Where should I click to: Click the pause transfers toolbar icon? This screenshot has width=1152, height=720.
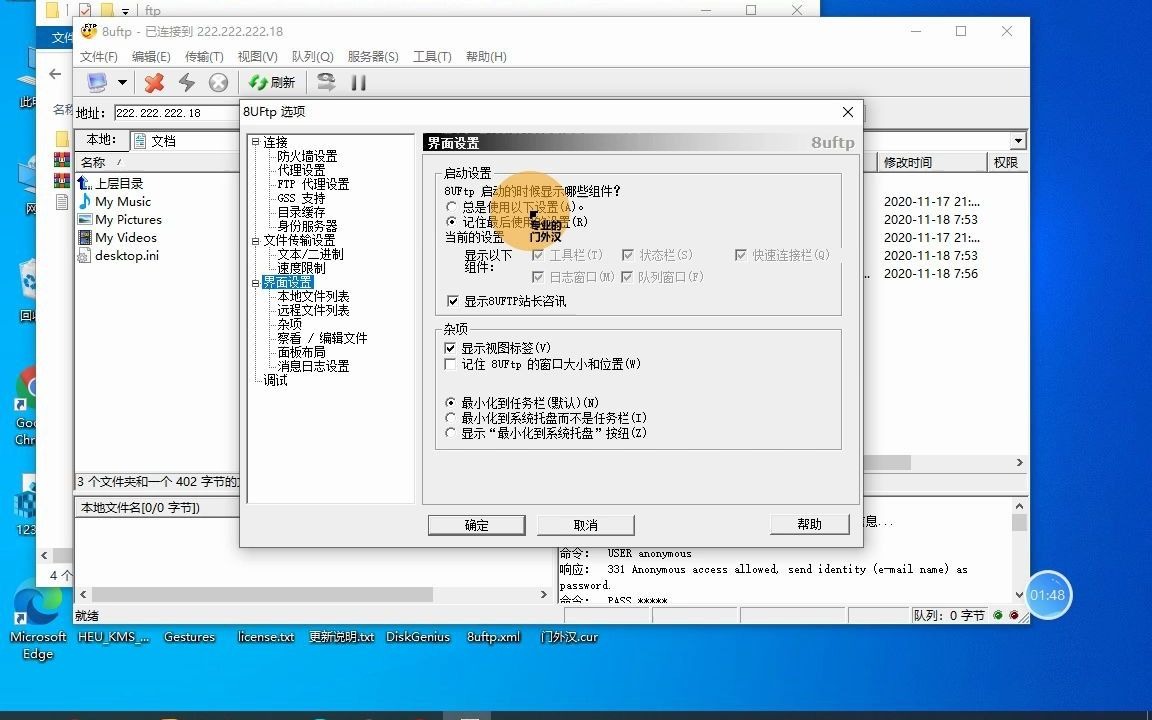358,82
